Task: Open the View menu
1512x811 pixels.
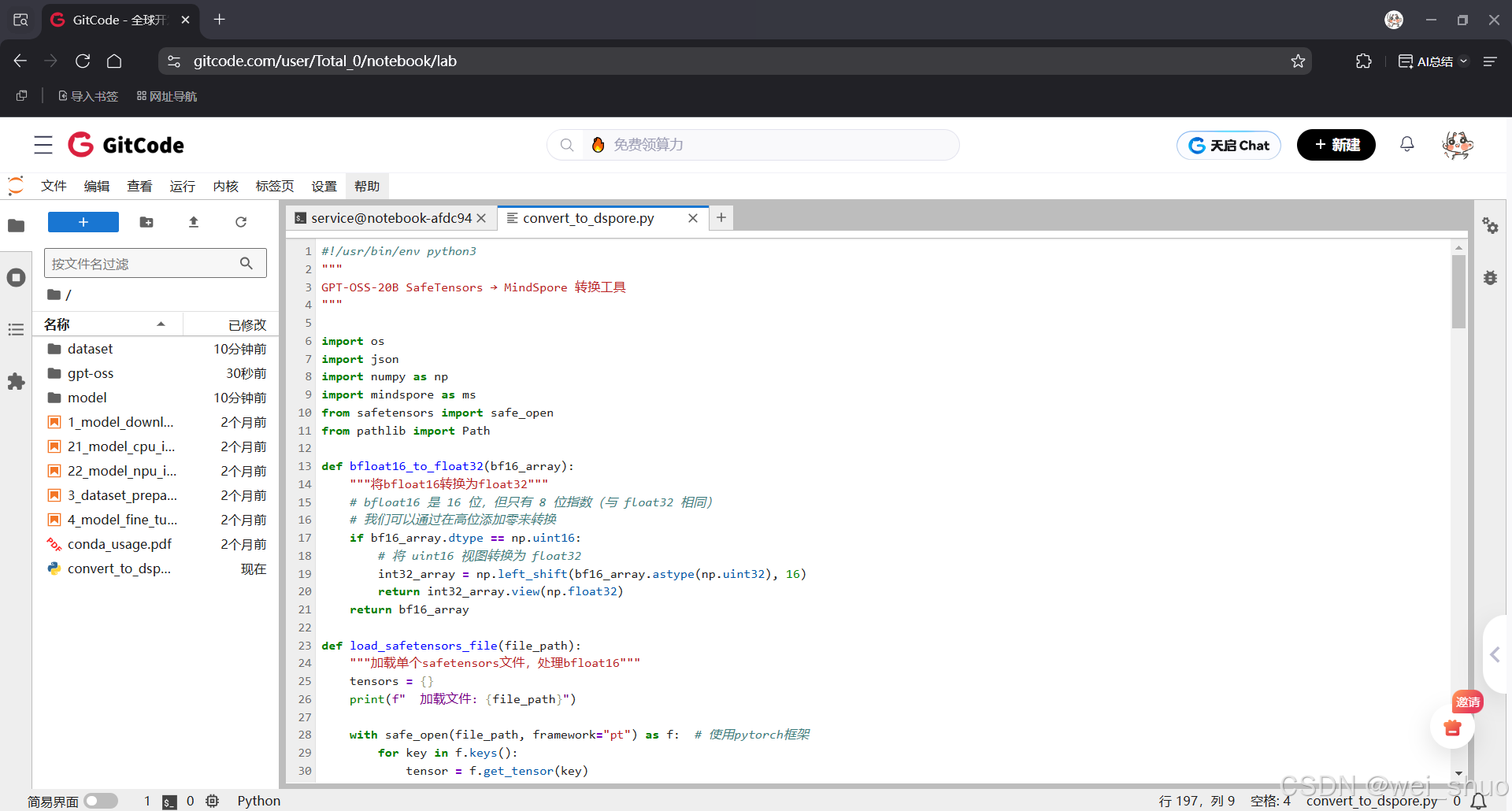Action: pyautogui.click(x=139, y=186)
